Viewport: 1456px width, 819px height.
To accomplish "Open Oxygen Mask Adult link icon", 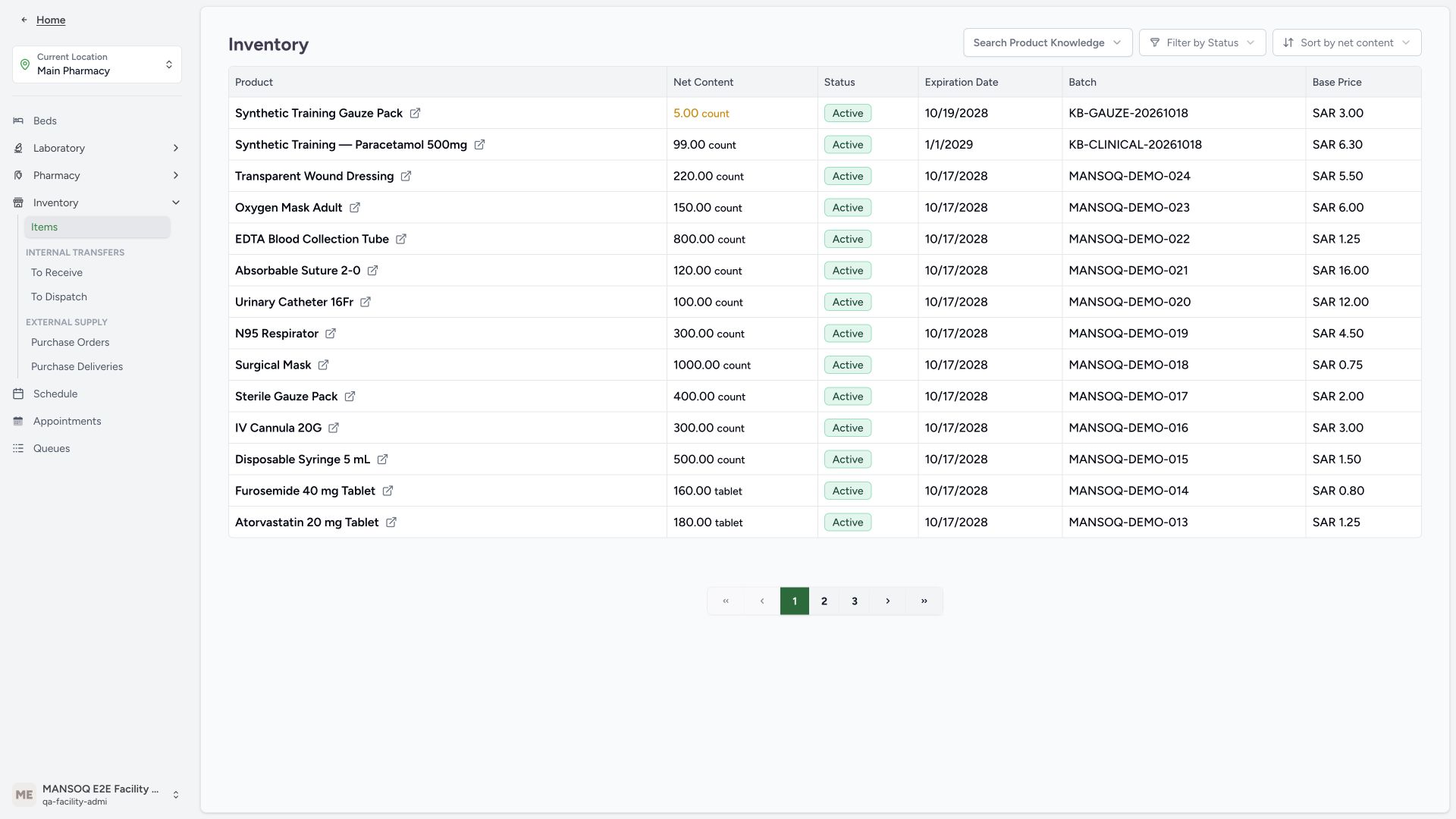I will (354, 208).
